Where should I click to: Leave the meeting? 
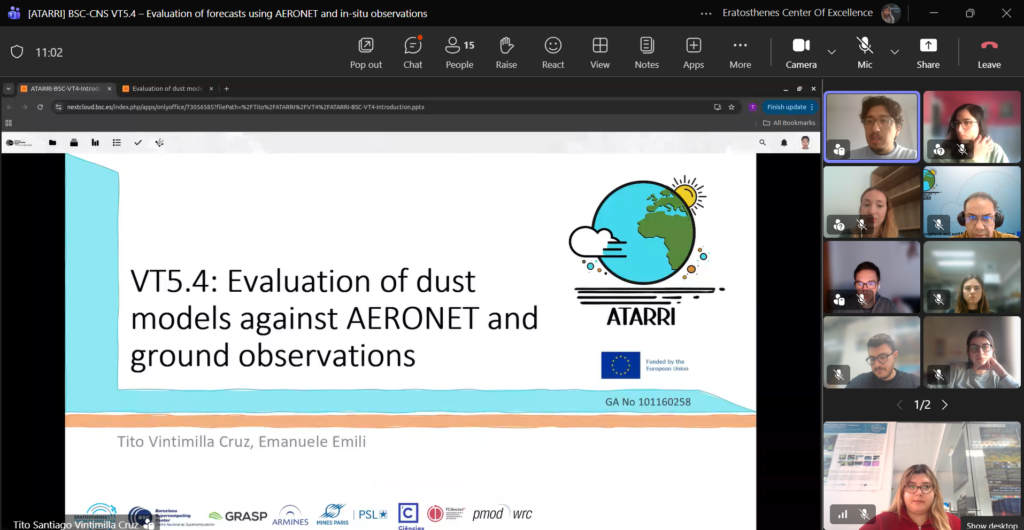click(x=989, y=52)
